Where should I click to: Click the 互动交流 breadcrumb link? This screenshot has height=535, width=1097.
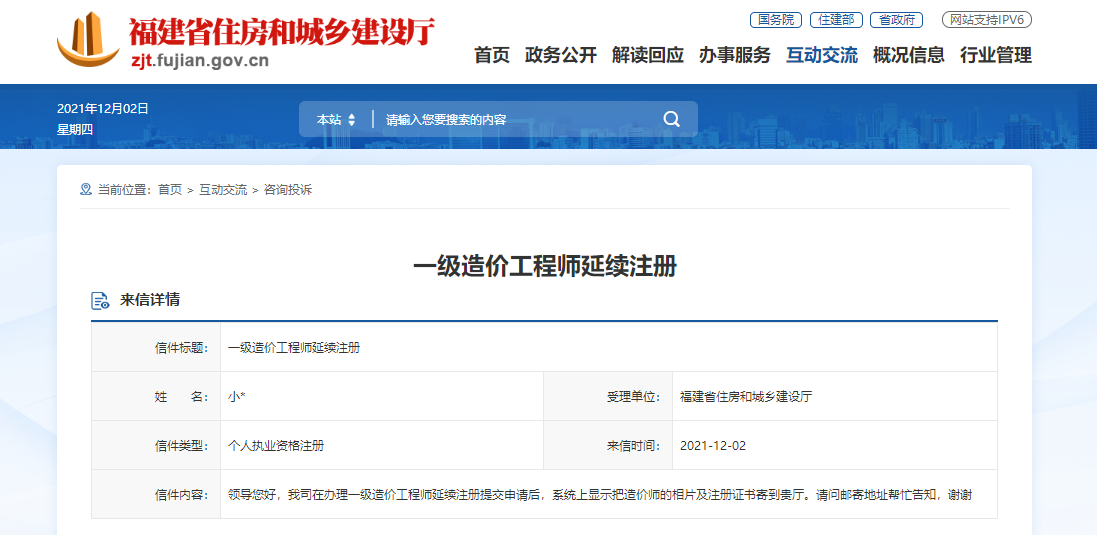(223, 190)
